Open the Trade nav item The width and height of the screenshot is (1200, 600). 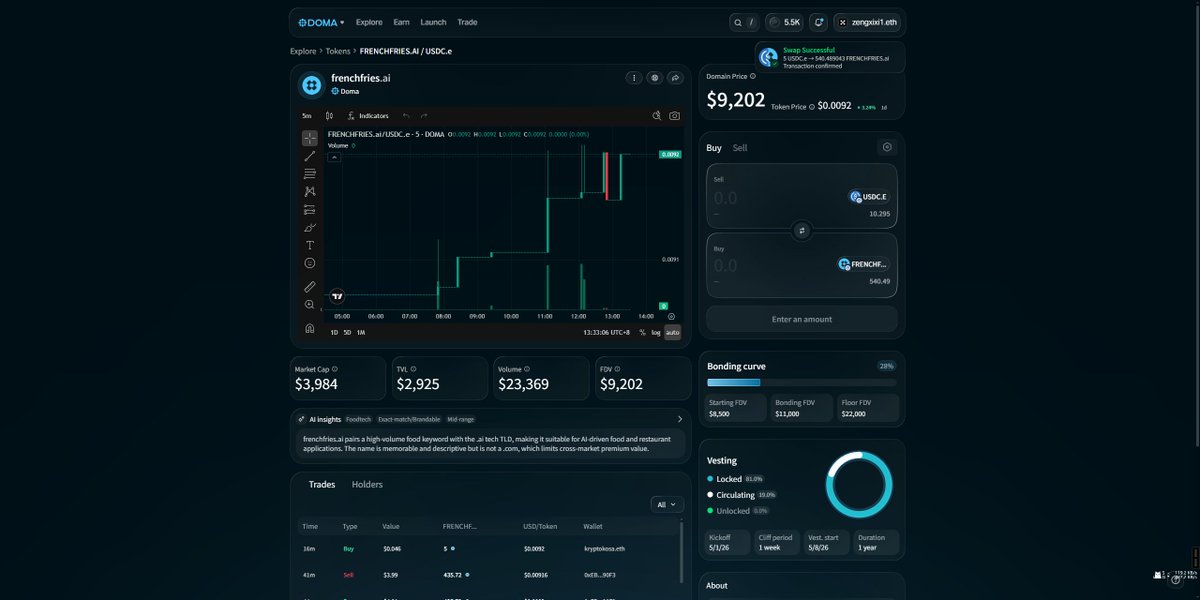click(x=467, y=22)
